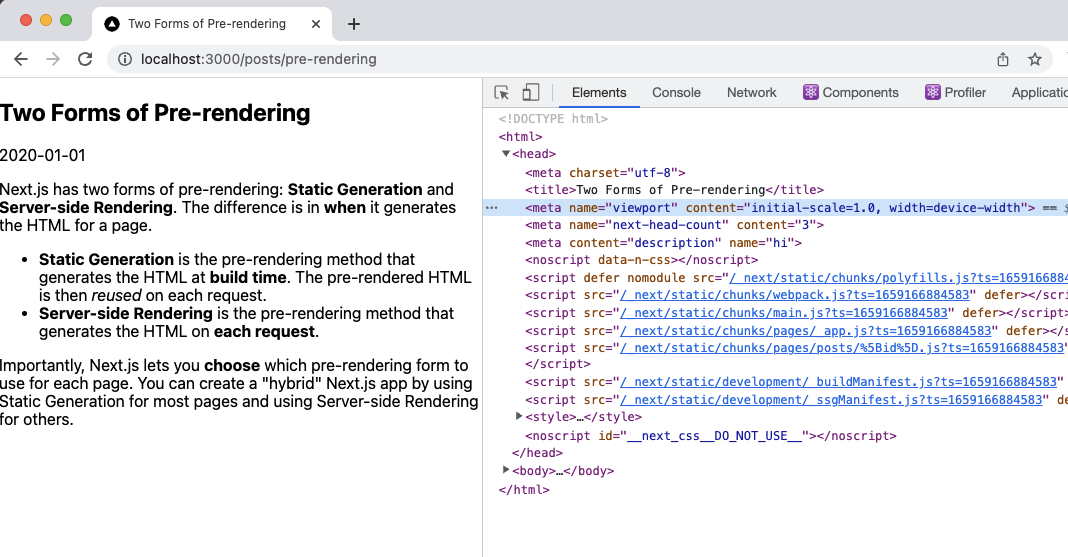1068x557 pixels.
Task: Select the opening <html> node
Action: pyautogui.click(x=520, y=137)
